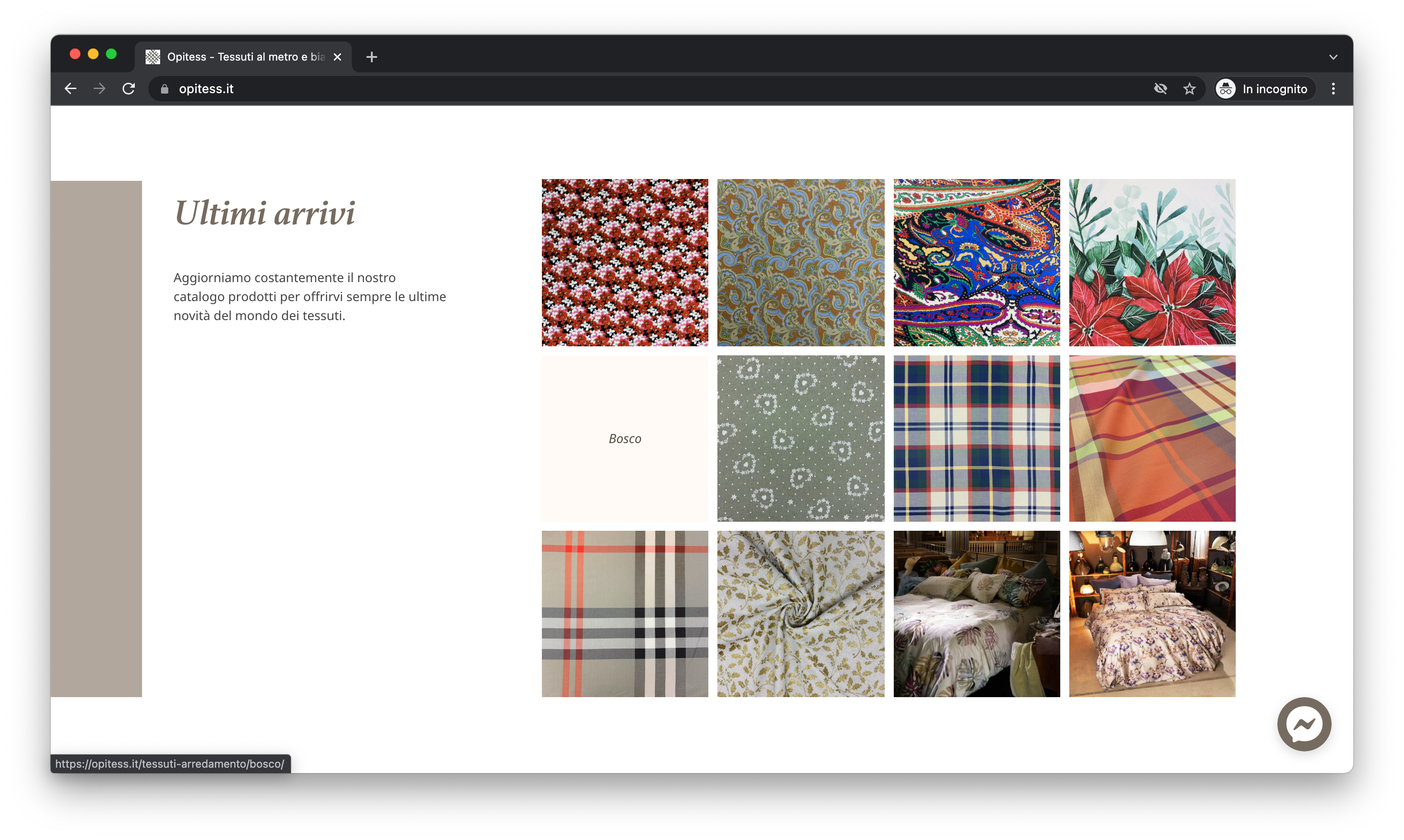Open the brown paisley fabric thumbnail

(801, 263)
